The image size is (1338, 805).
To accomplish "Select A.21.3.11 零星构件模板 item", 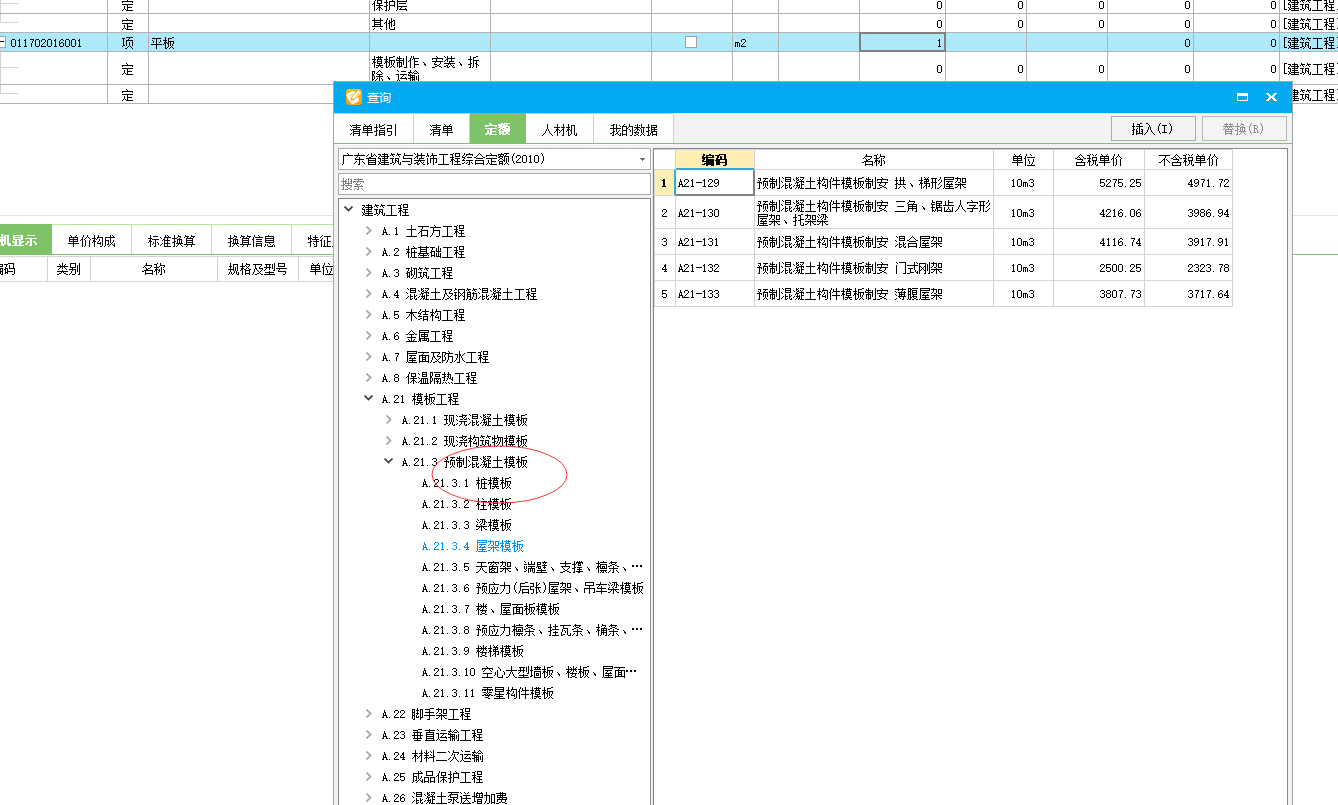I will click(488, 693).
